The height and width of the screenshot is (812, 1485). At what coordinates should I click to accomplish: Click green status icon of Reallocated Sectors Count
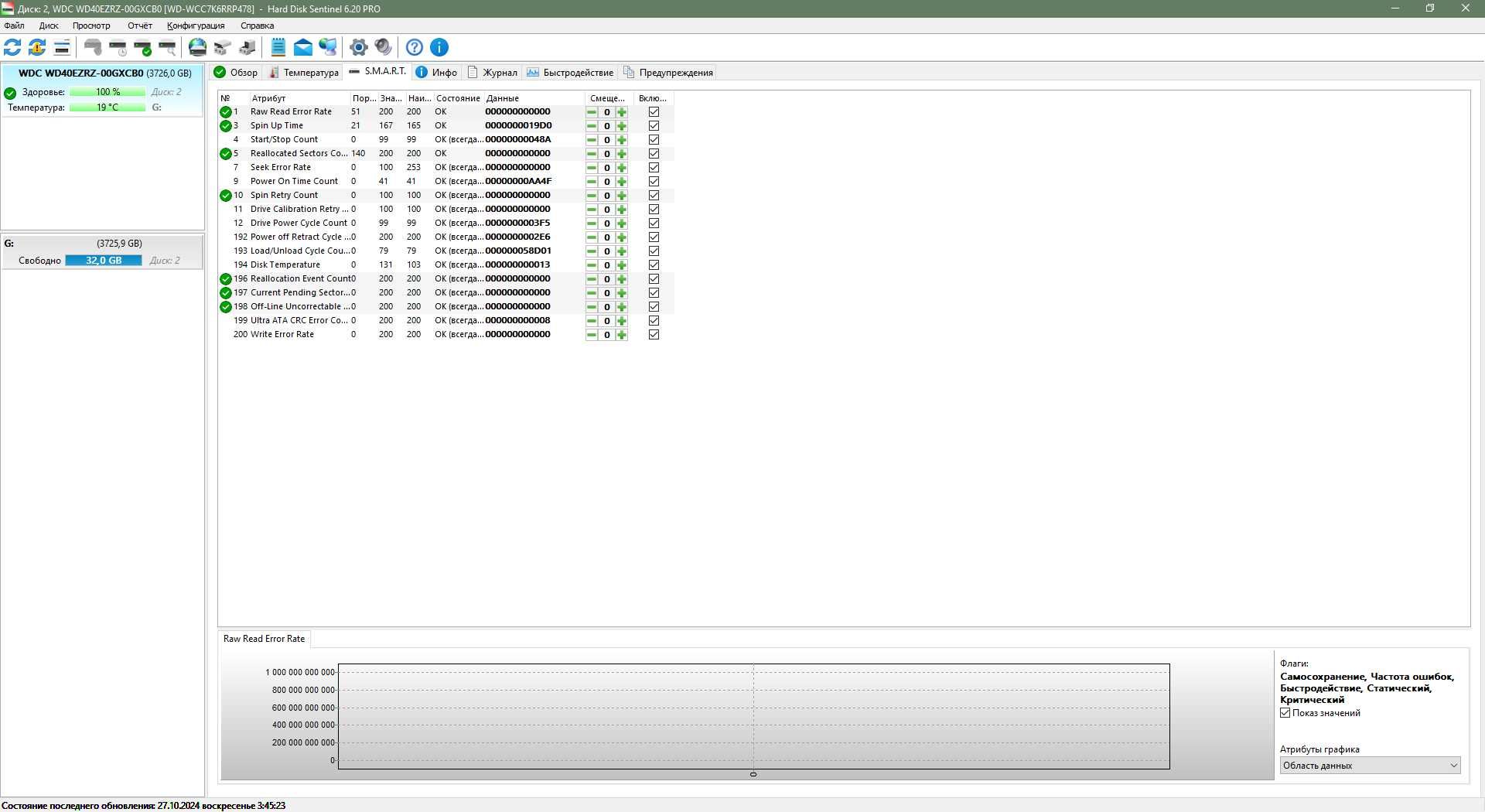(226, 154)
